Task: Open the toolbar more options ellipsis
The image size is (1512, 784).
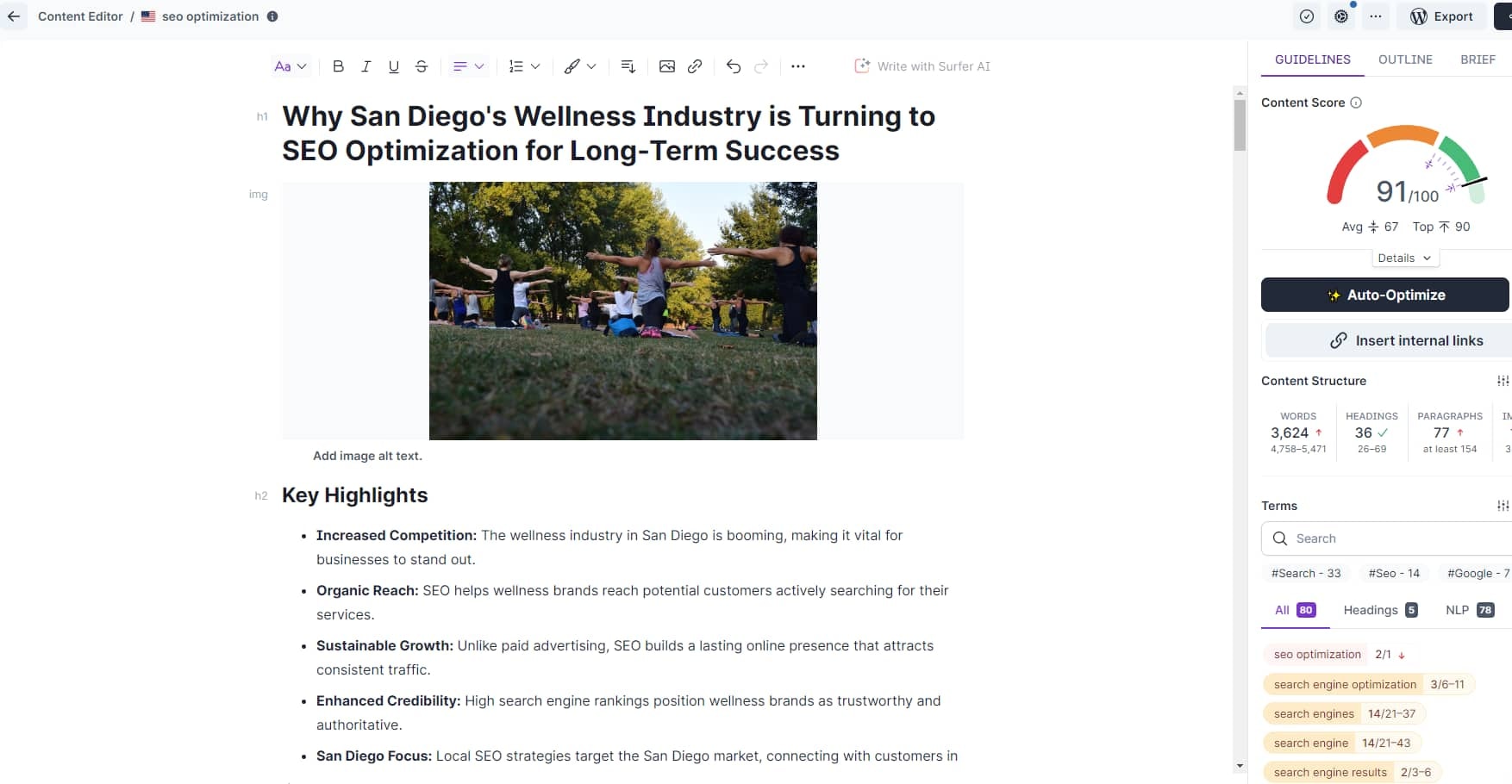Action: (x=798, y=66)
